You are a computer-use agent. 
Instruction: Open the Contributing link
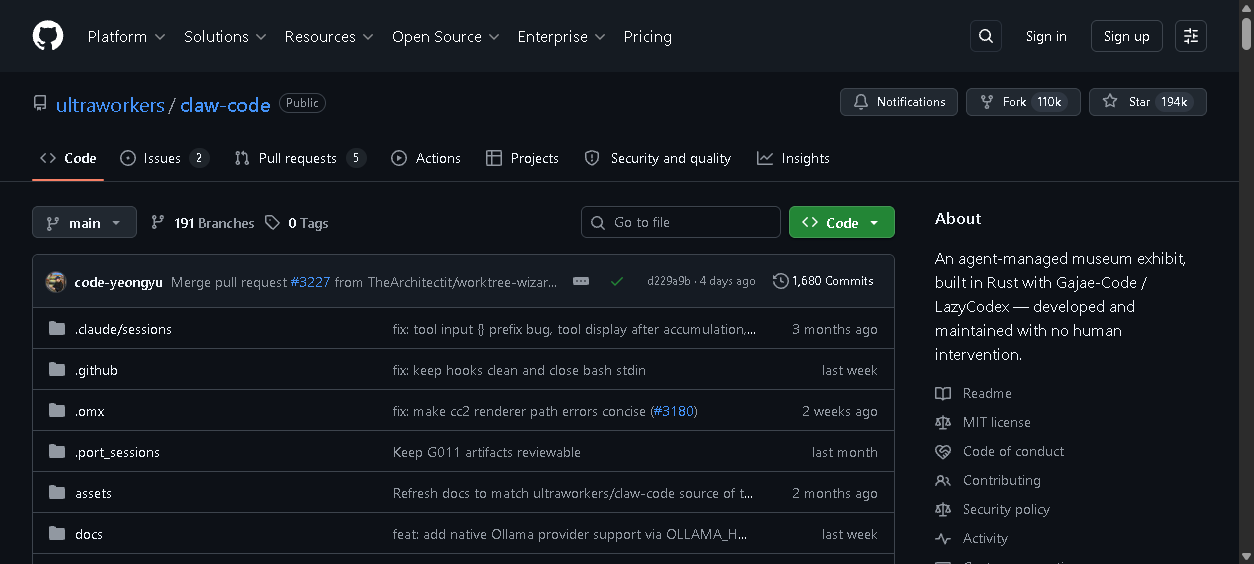(x=1001, y=480)
